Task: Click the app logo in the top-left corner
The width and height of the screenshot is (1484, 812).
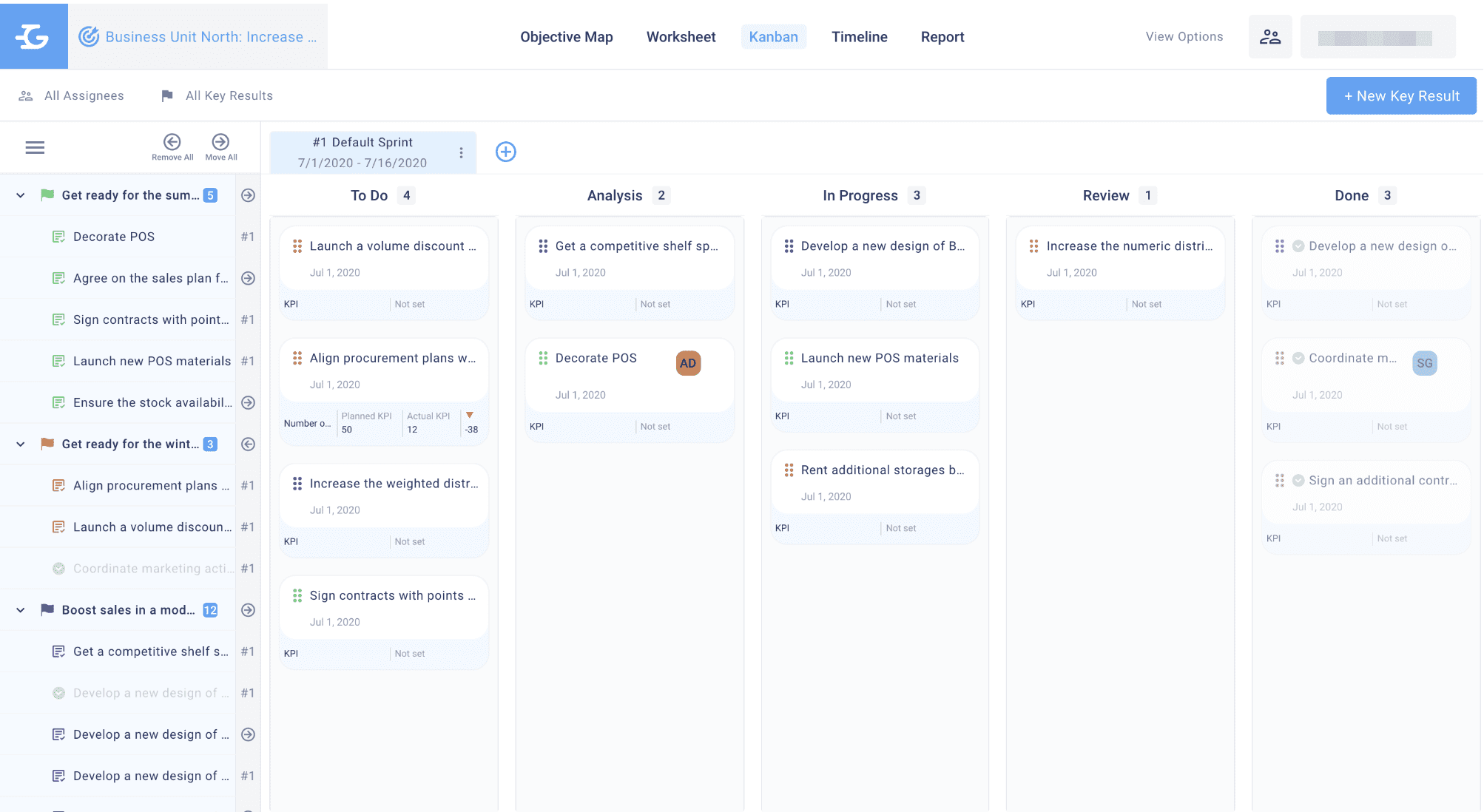Action: tap(33, 36)
